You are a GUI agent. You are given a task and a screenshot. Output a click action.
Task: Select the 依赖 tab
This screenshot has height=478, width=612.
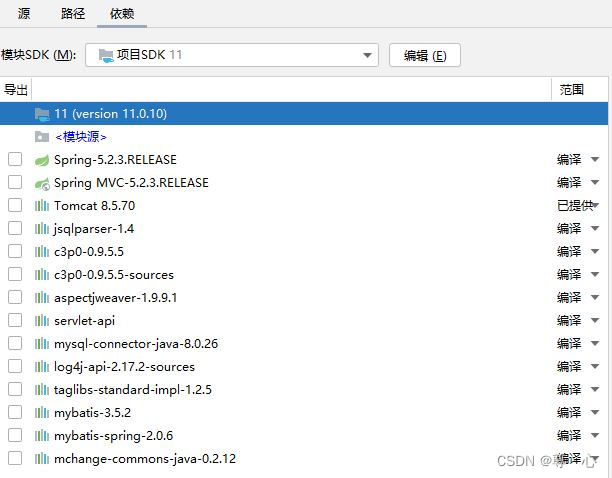pos(122,14)
